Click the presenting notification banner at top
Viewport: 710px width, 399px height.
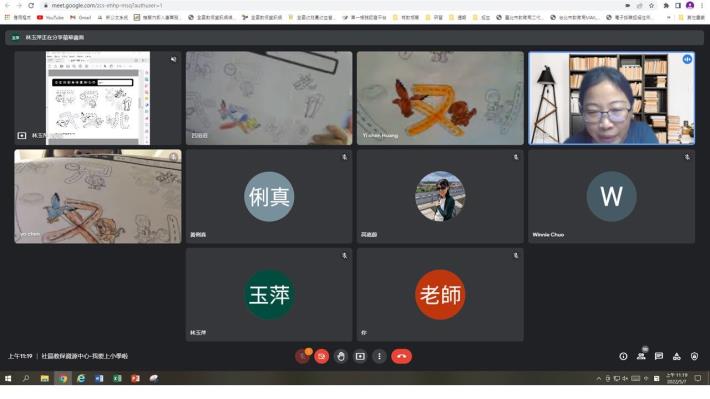[x=355, y=38]
